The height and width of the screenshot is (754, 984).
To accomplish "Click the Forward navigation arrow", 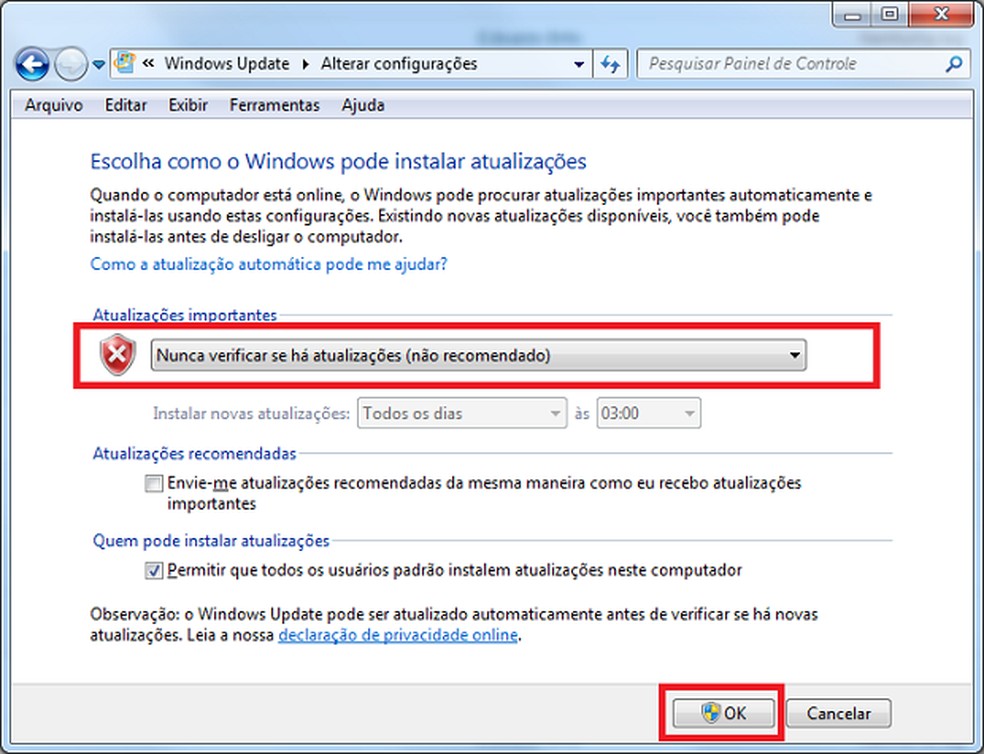I will pyautogui.click(x=71, y=64).
